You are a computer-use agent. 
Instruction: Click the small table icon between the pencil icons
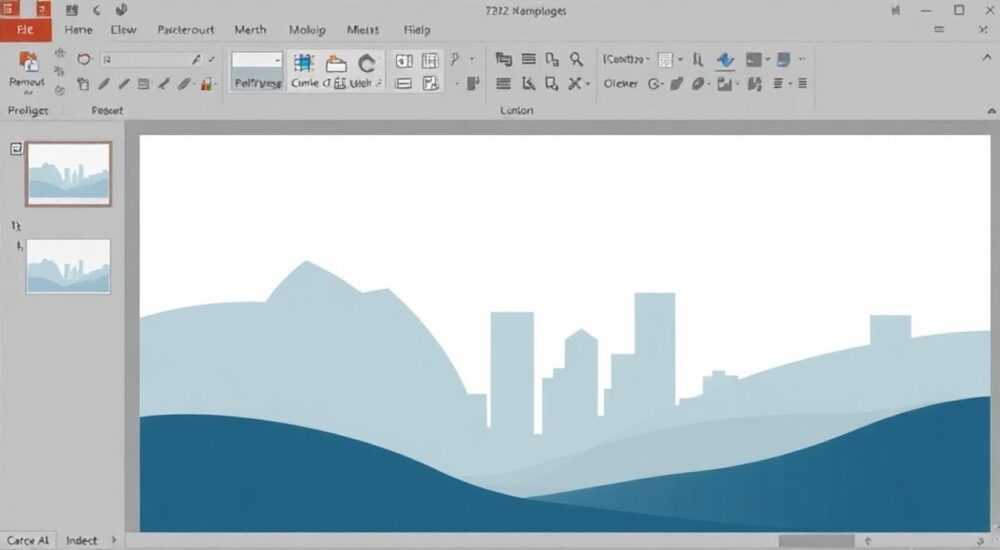tap(143, 84)
